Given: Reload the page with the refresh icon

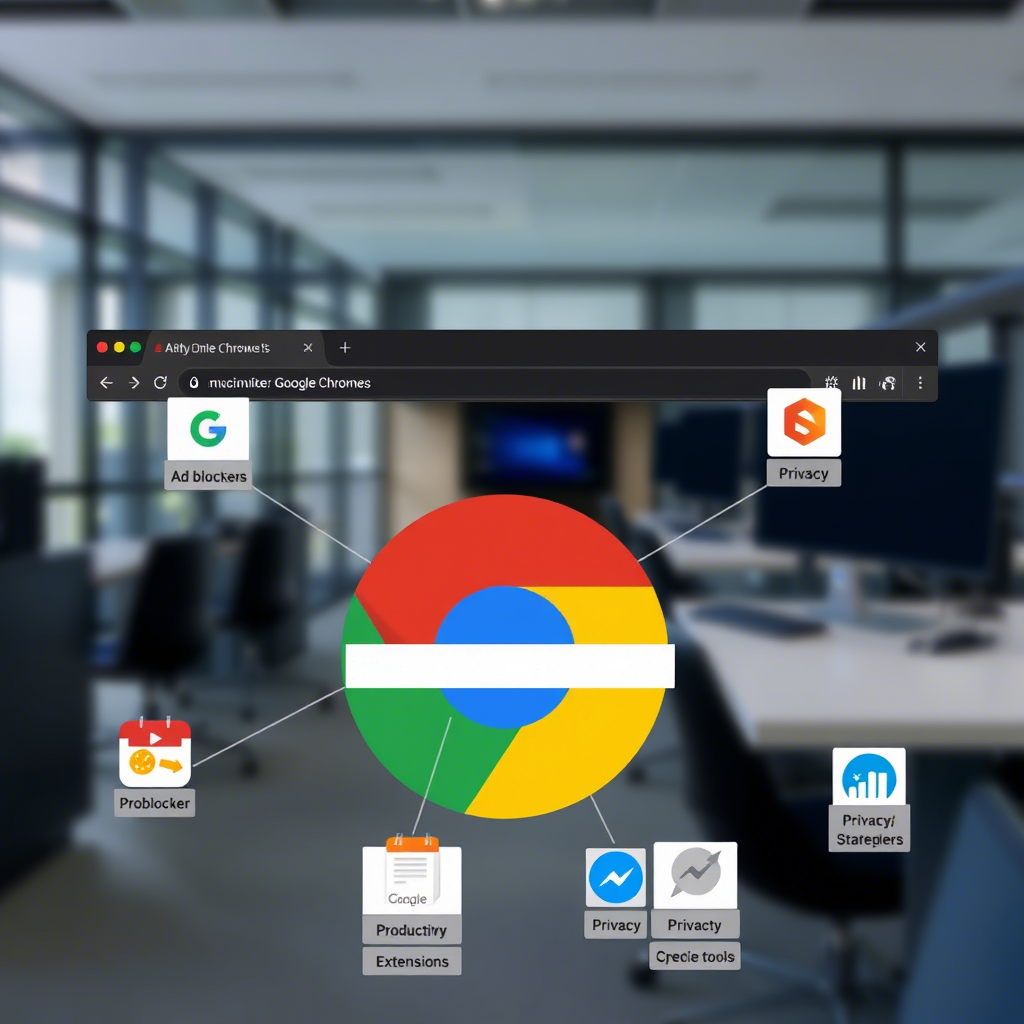Looking at the screenshot, I should [x=160, y=383].
